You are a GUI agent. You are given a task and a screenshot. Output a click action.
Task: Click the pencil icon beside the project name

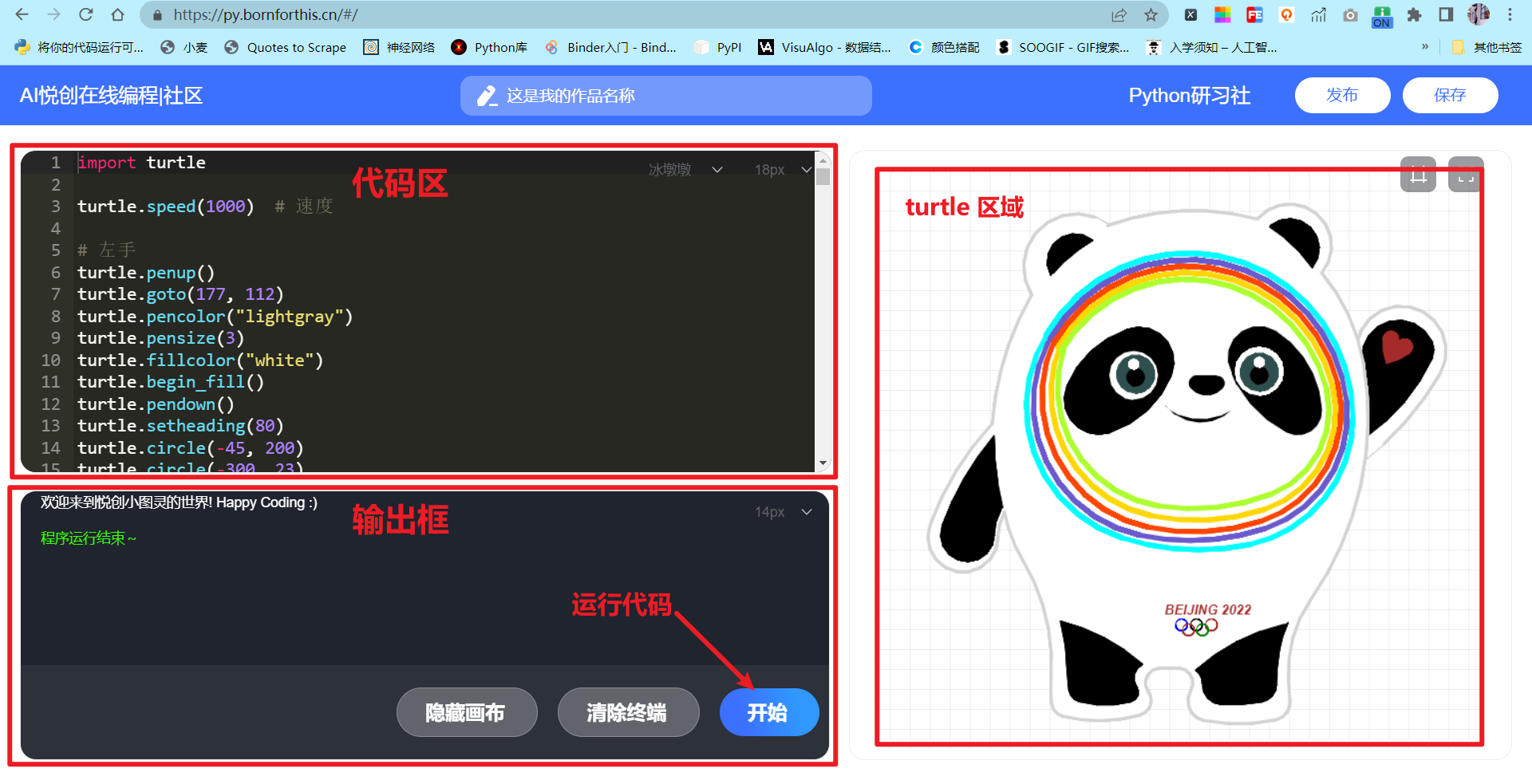[x=487, y=96]
